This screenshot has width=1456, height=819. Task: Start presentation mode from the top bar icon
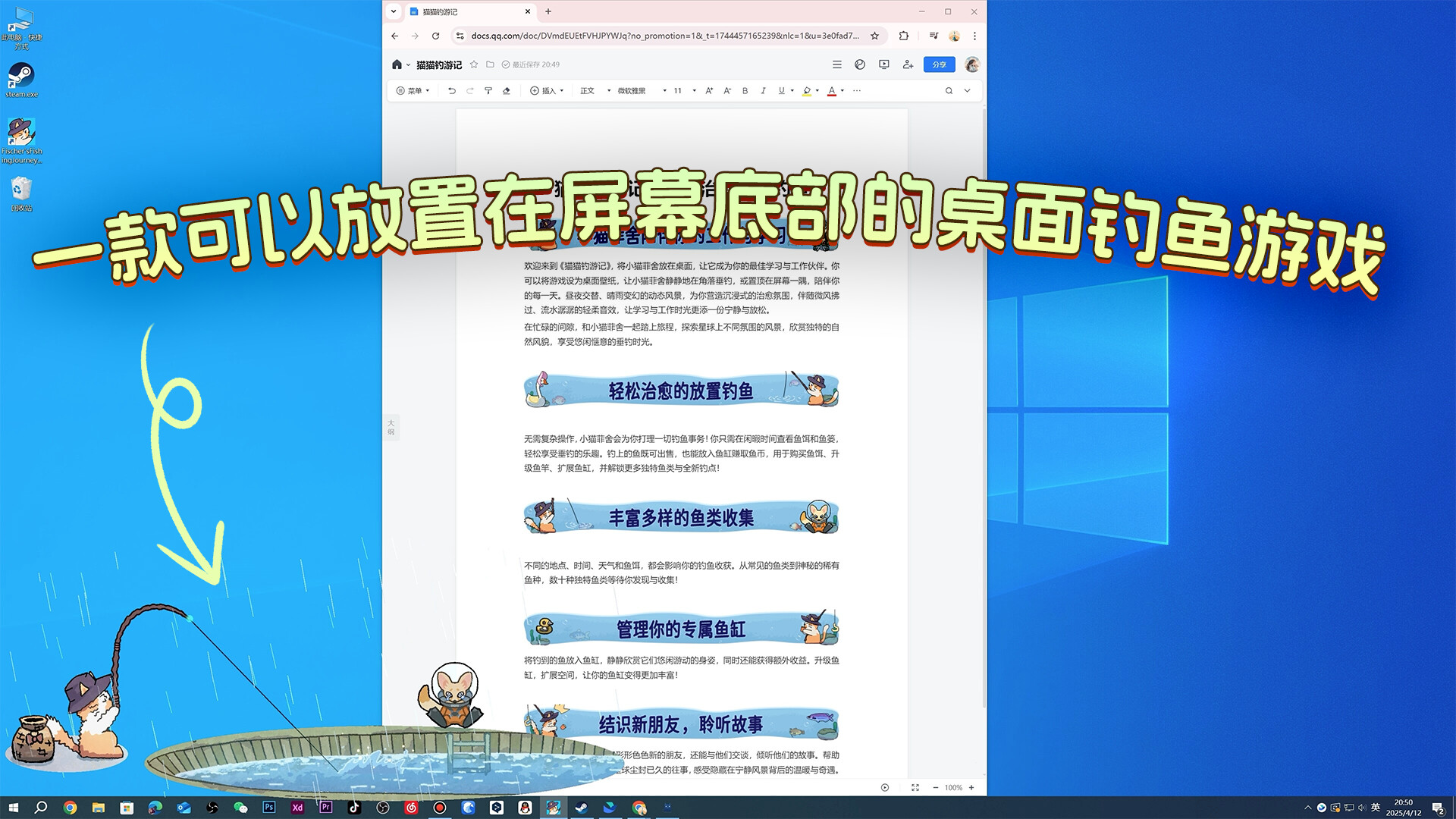[883, 64]
